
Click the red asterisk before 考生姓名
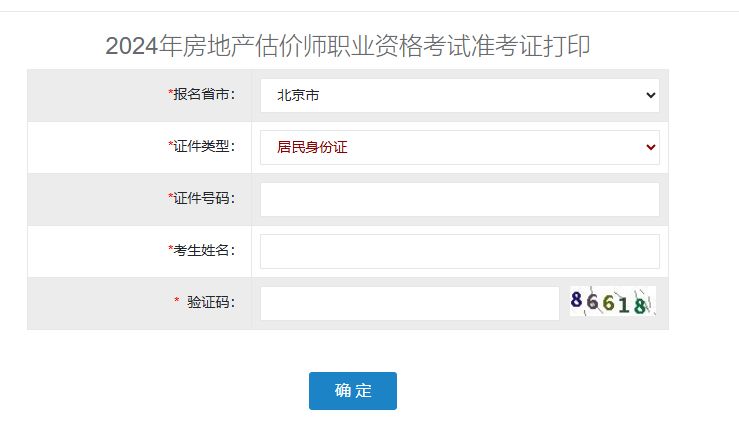click(x=171, y=248)
